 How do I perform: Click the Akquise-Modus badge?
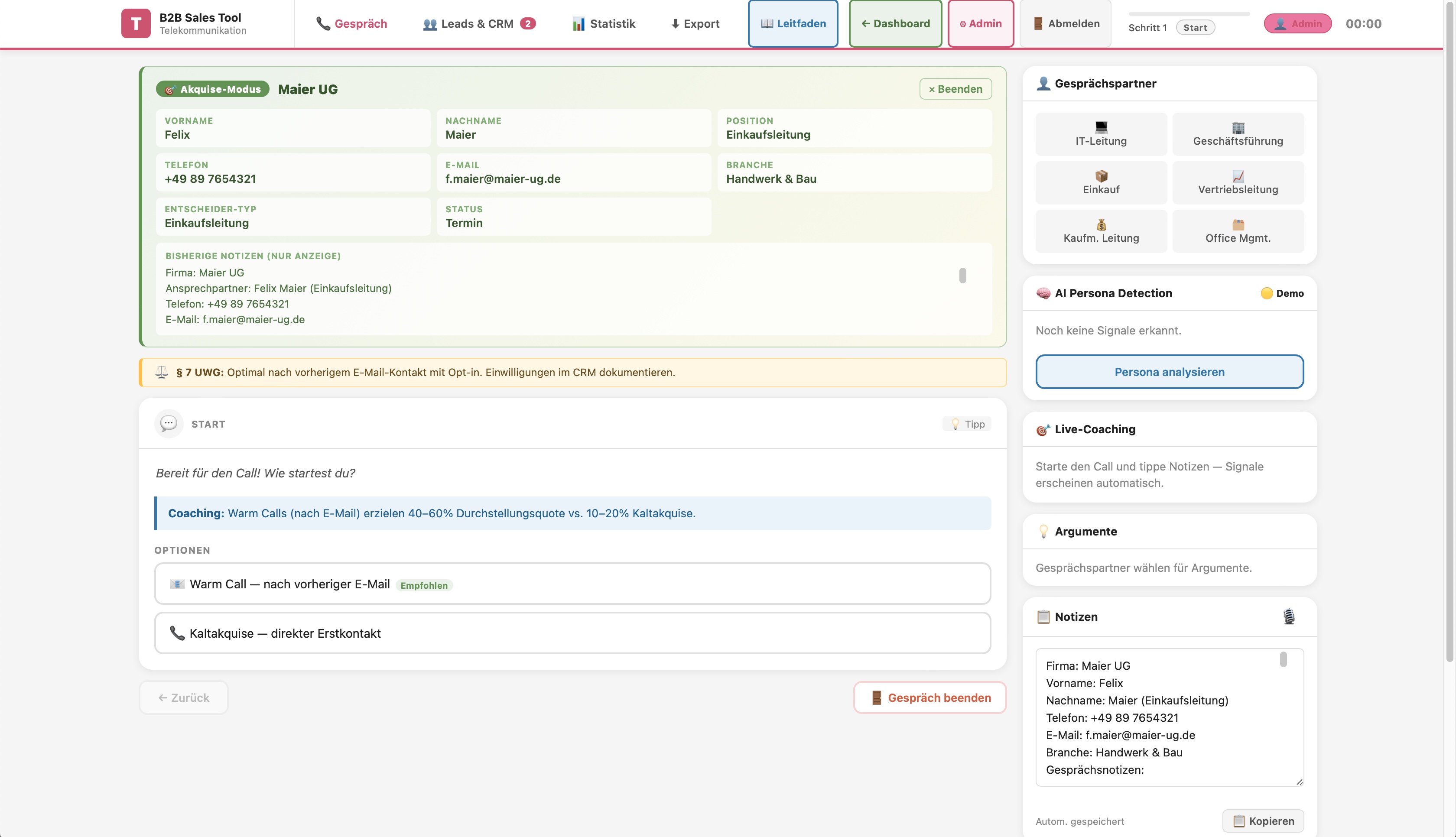pos(212,89)
